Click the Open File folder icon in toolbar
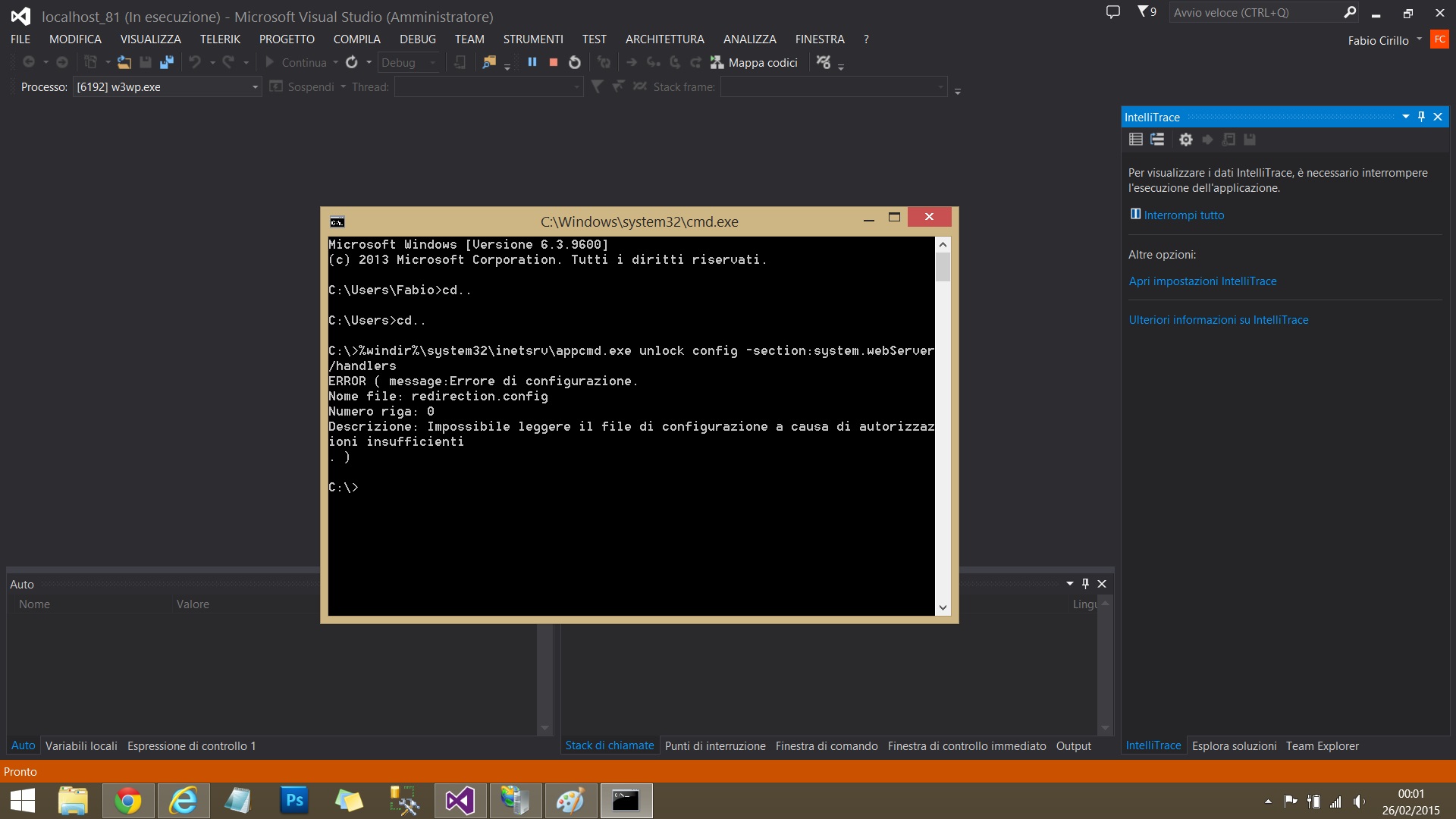 (x=124, y=62)
